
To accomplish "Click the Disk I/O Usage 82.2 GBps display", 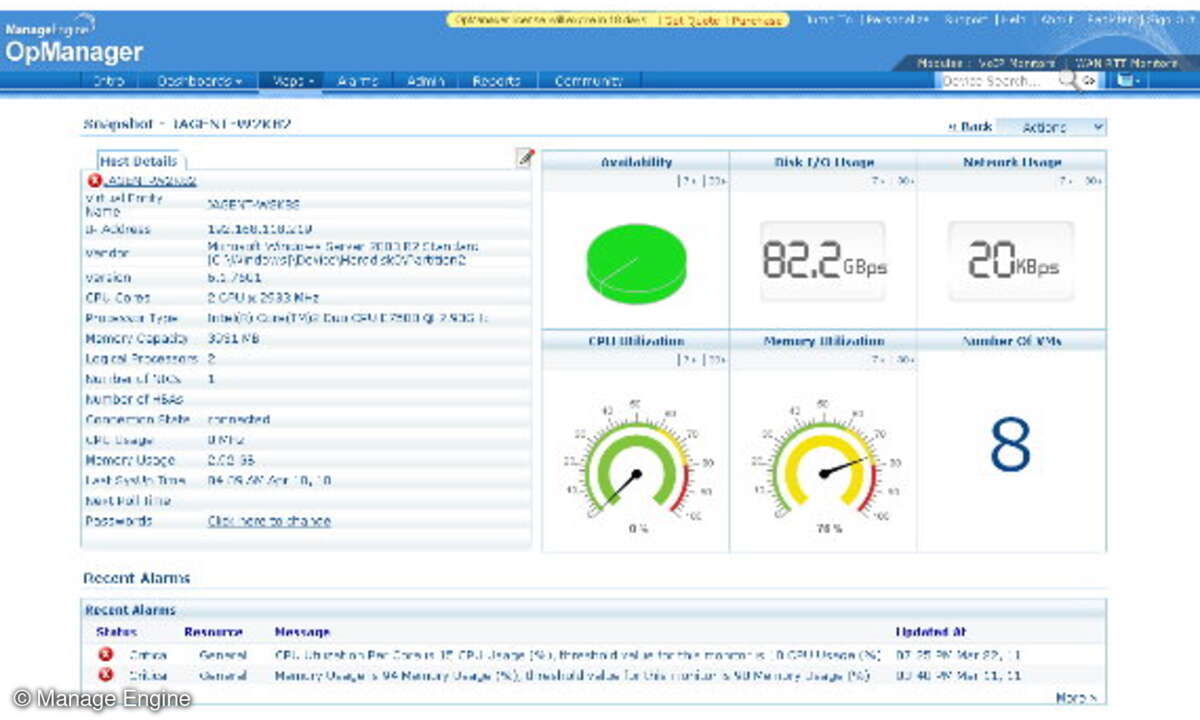I will [824, 261].
